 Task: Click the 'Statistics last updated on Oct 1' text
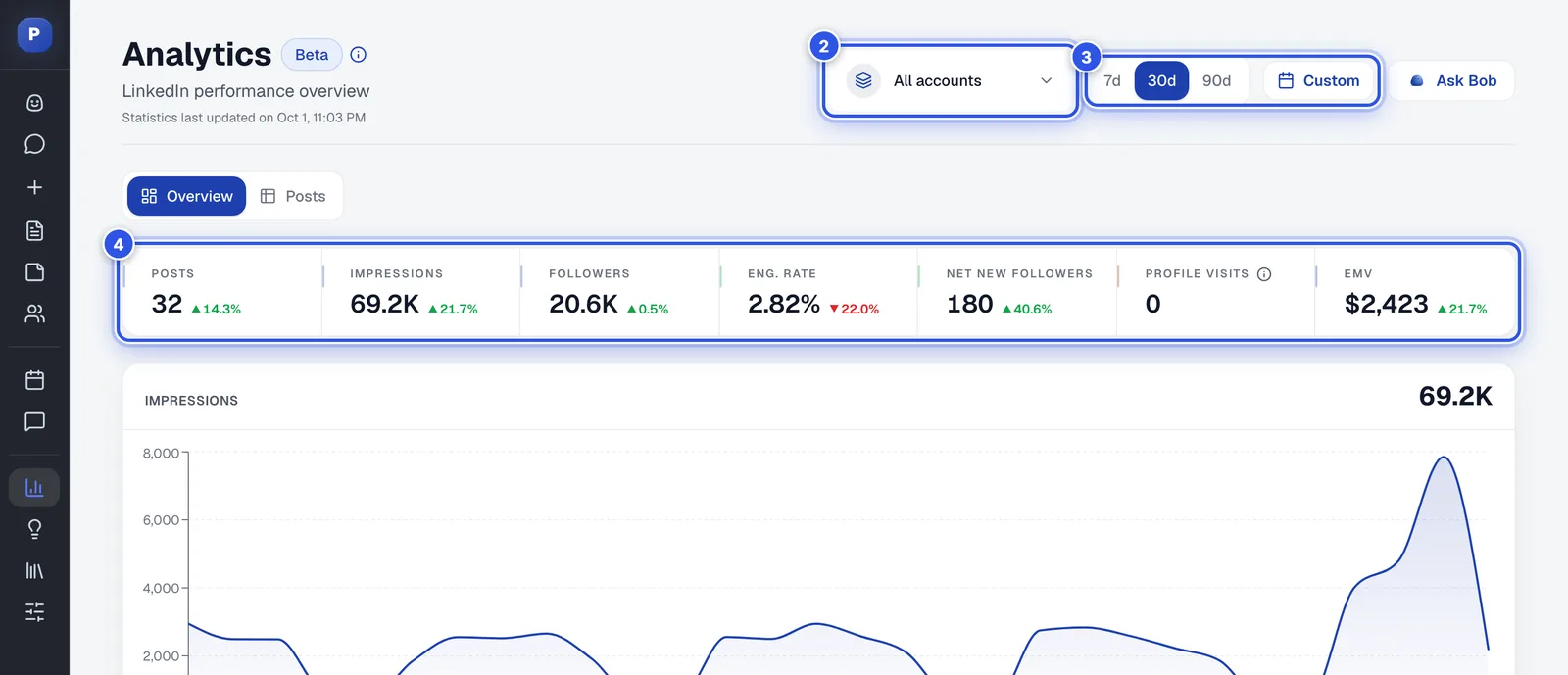click(244, 118)
